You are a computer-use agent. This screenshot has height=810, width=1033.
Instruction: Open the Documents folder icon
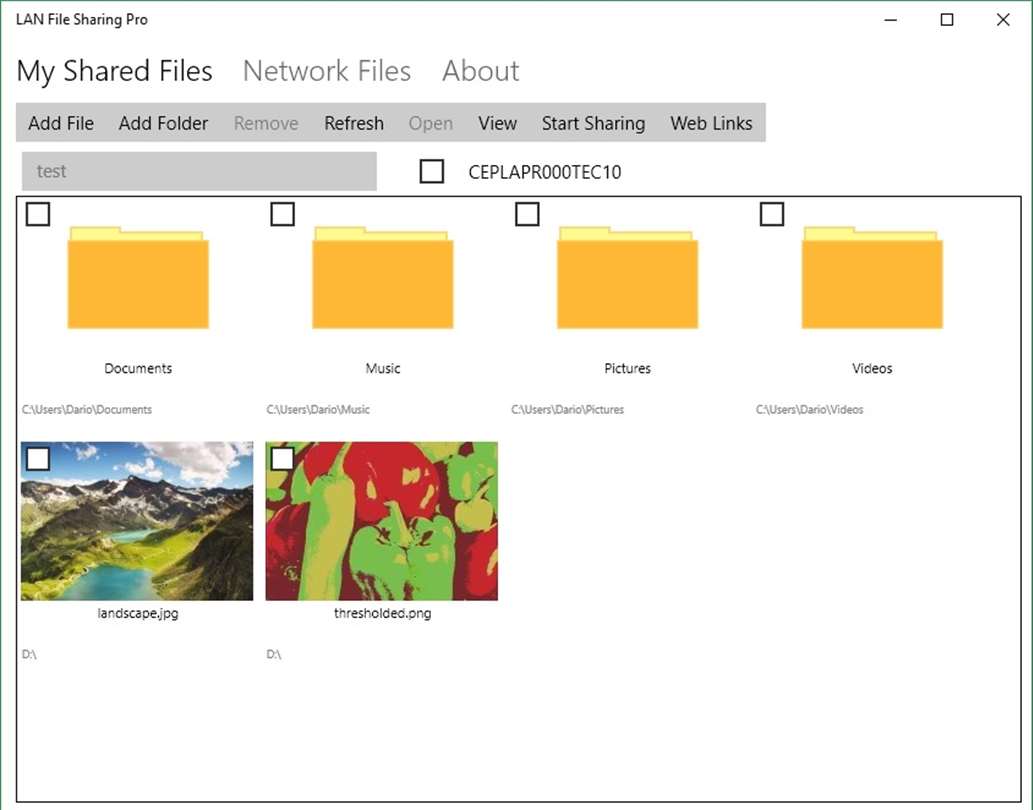tap(138, 279)
